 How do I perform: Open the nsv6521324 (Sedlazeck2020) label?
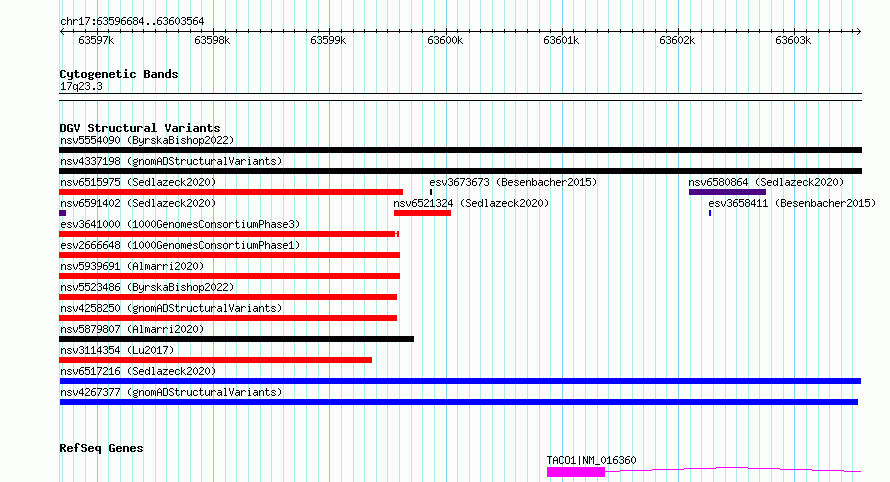471,203
